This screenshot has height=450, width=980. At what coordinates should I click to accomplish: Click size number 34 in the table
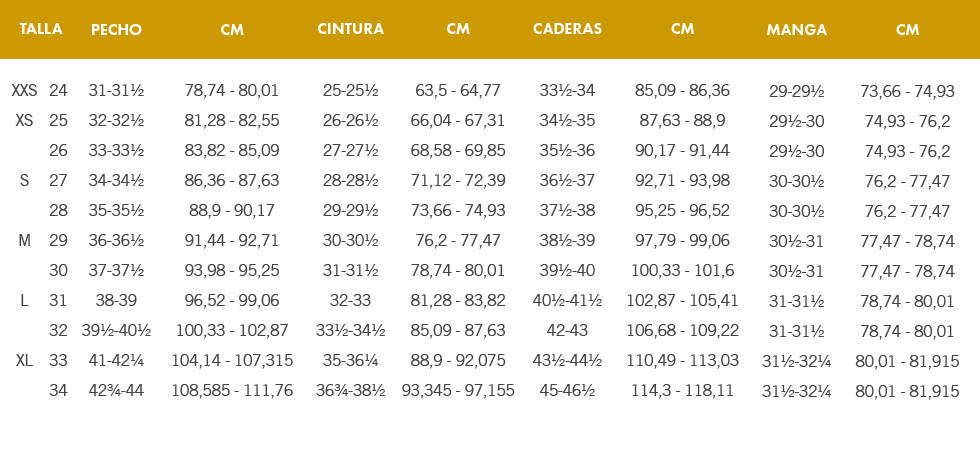(58, 391)
